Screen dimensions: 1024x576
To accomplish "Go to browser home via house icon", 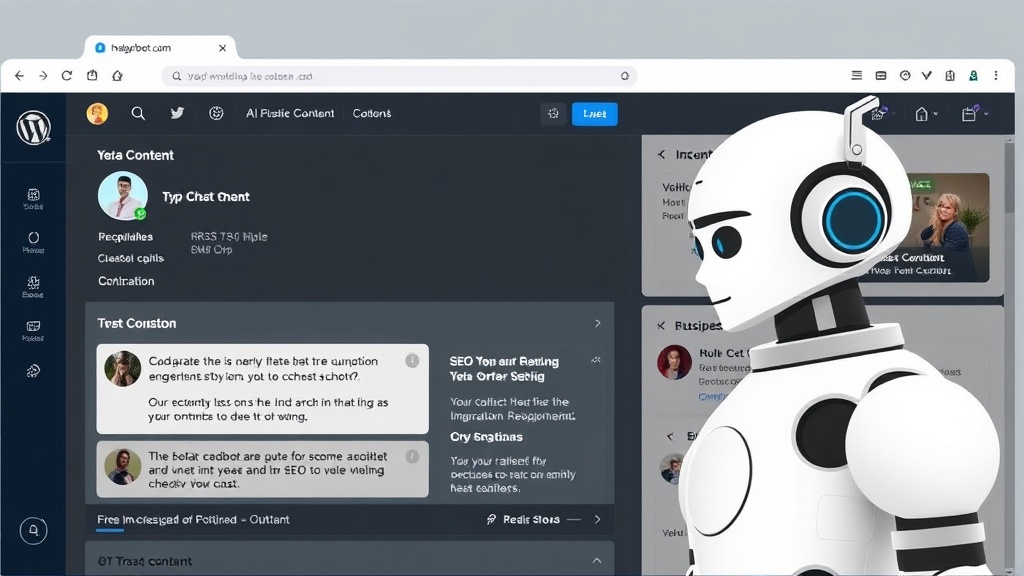I will click(x=117, y=75).
